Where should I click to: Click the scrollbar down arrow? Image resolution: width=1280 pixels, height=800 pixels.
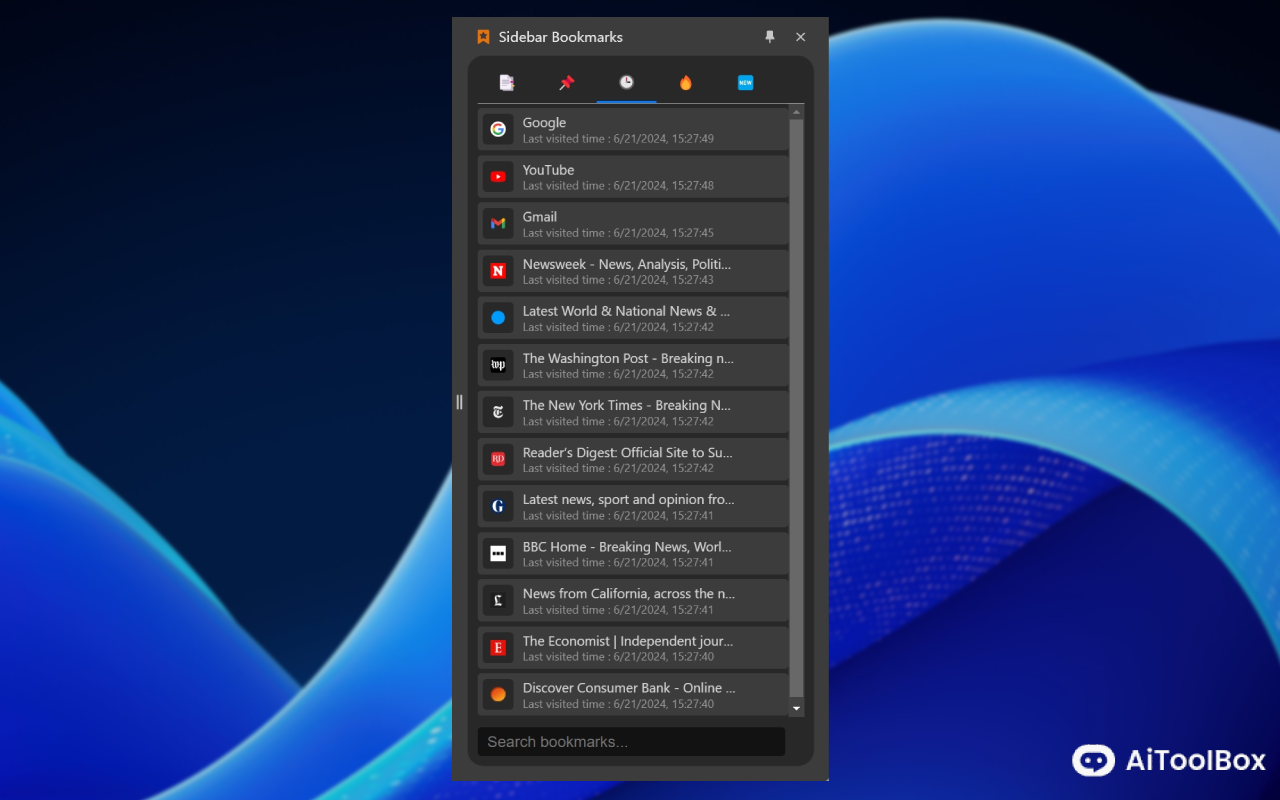coord(797,708)
